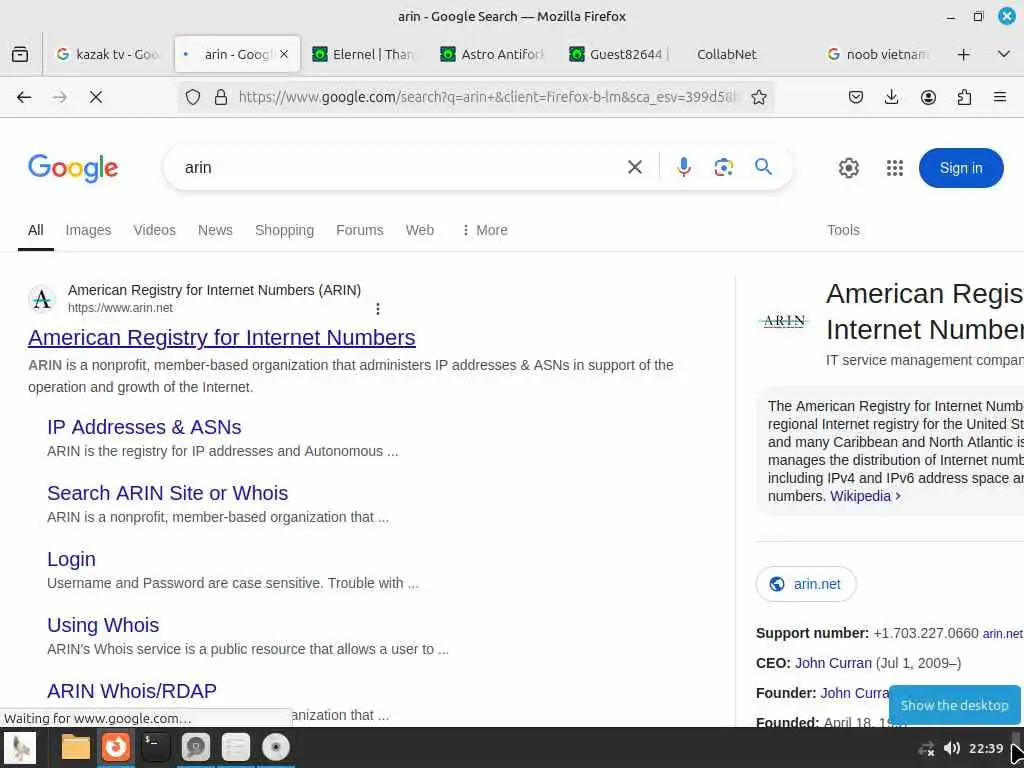Open the network icon in system tray
Screen dimensions: 1024x768
click(926, 748)
